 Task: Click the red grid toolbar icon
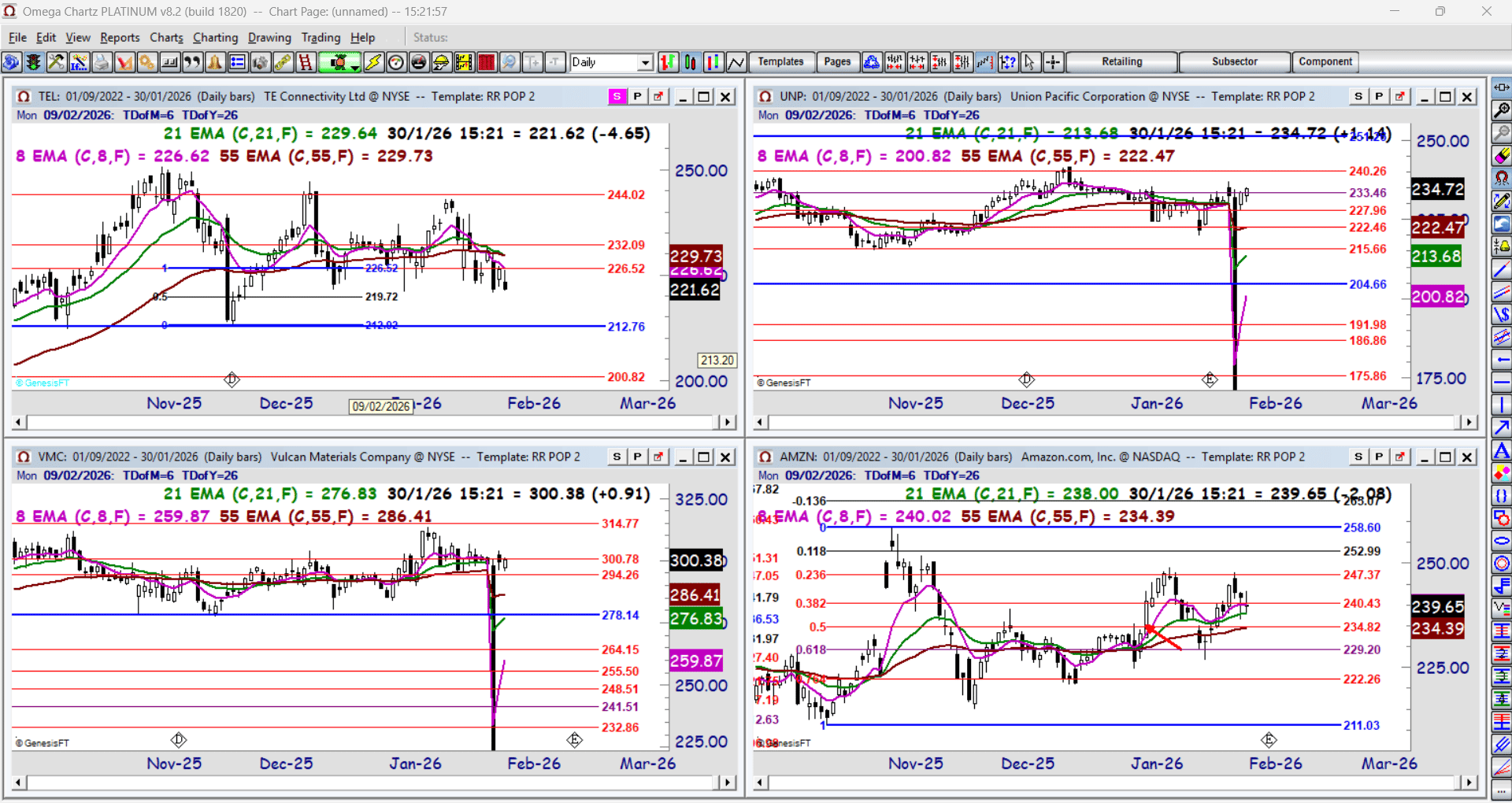click(x=487, y=62)
